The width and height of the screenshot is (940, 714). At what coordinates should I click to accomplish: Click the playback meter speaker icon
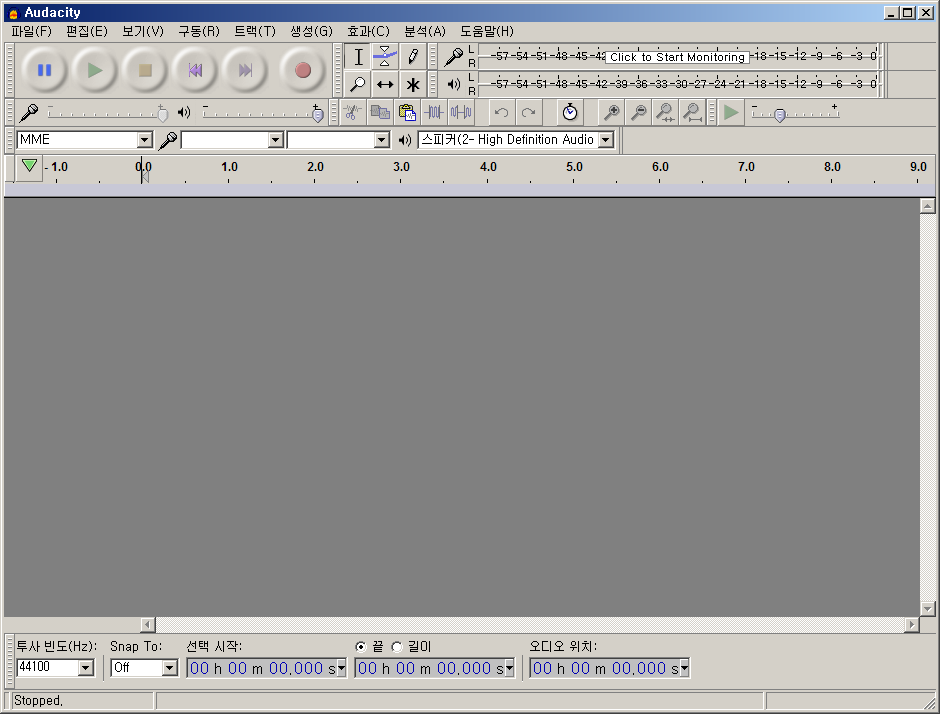[x=454, y=85]
